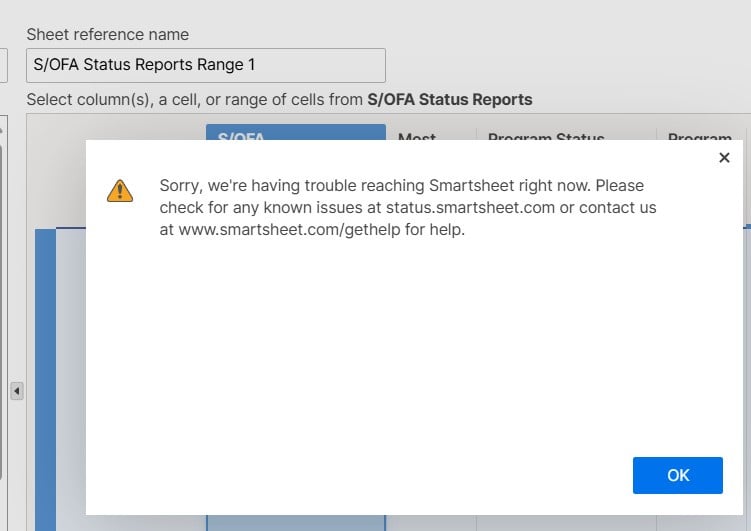Viewport: 751px width, 531px height.
Task: Click the OK button in error dialog
Action: (677, 475)
